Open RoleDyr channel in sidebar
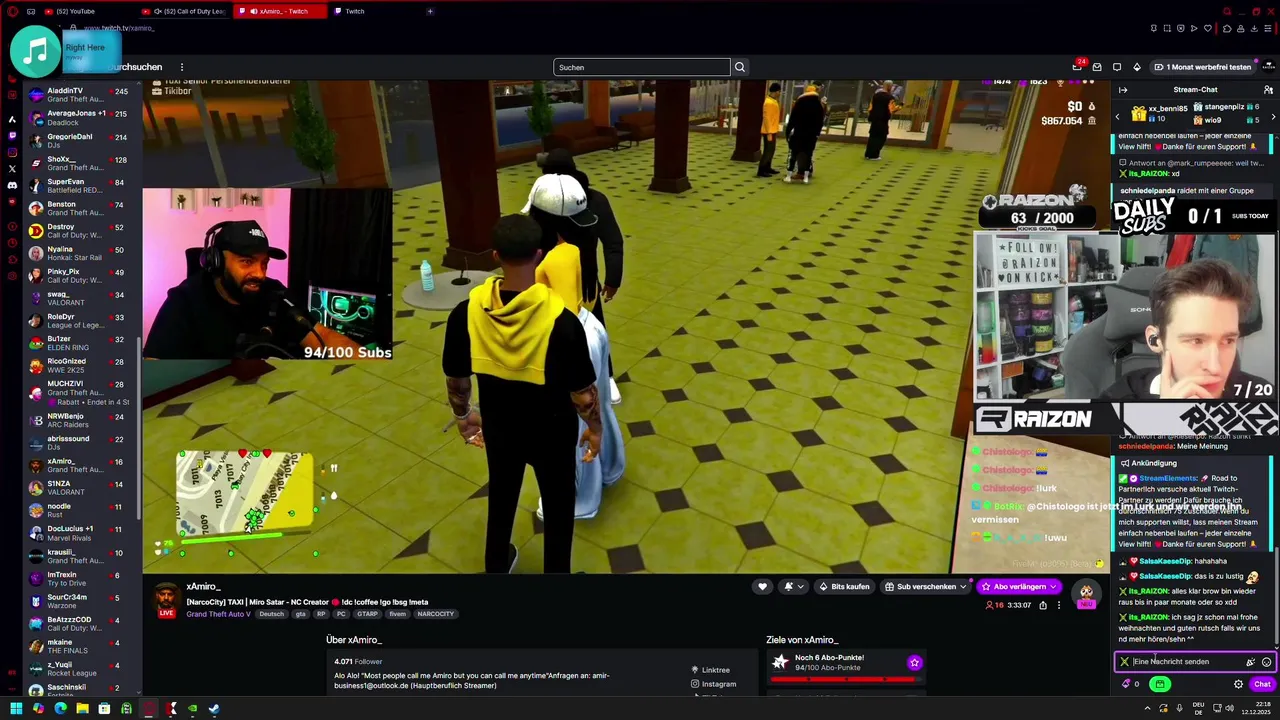1280x720 pixels. point(82,321)
